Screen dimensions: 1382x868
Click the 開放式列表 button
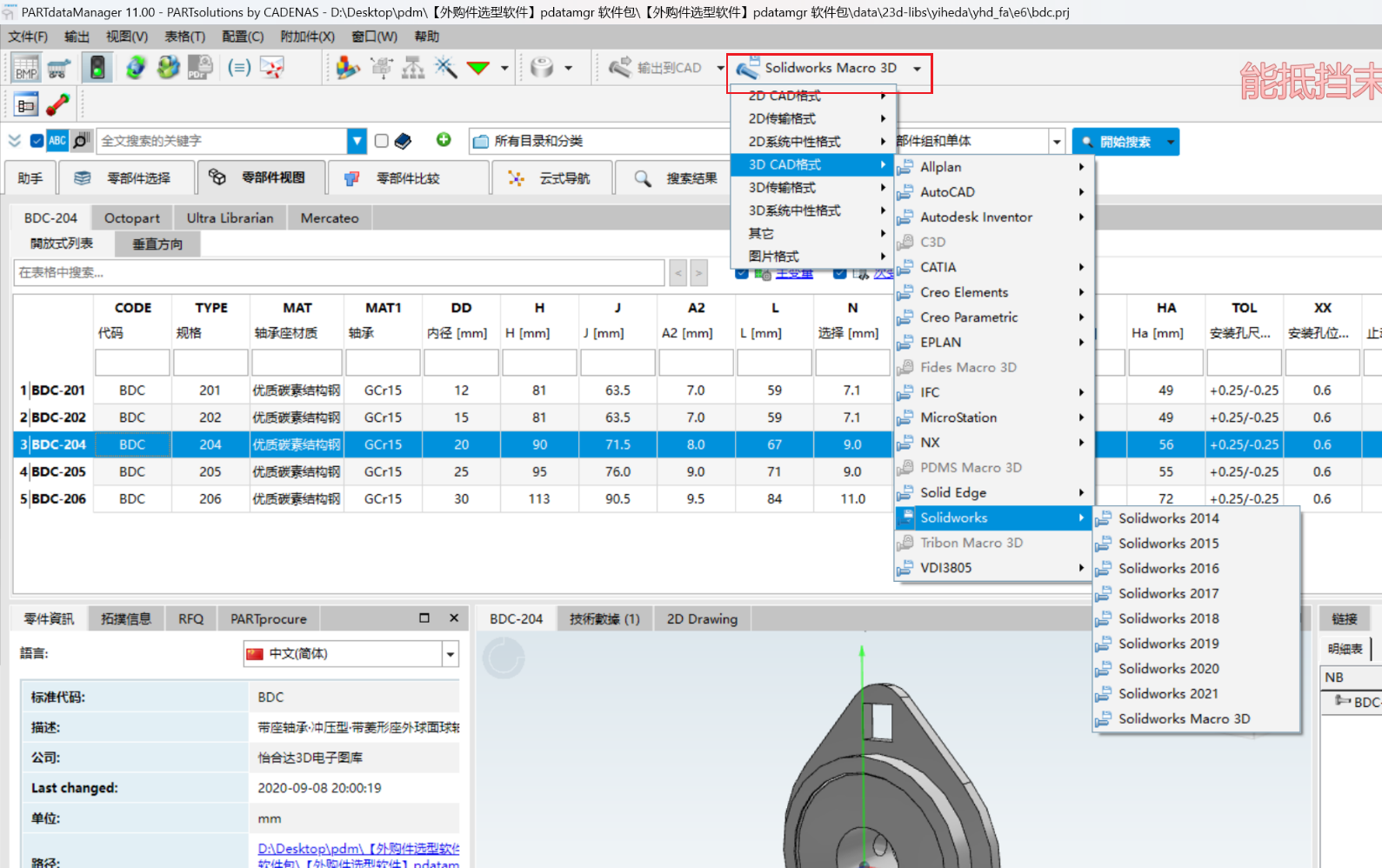(x=62, y=244)
